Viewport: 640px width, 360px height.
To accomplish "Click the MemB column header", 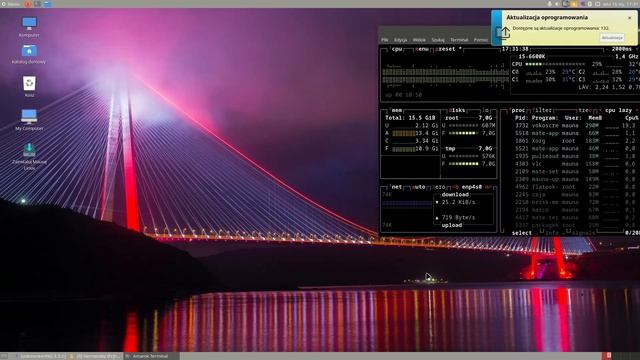I will pos(595,118).
